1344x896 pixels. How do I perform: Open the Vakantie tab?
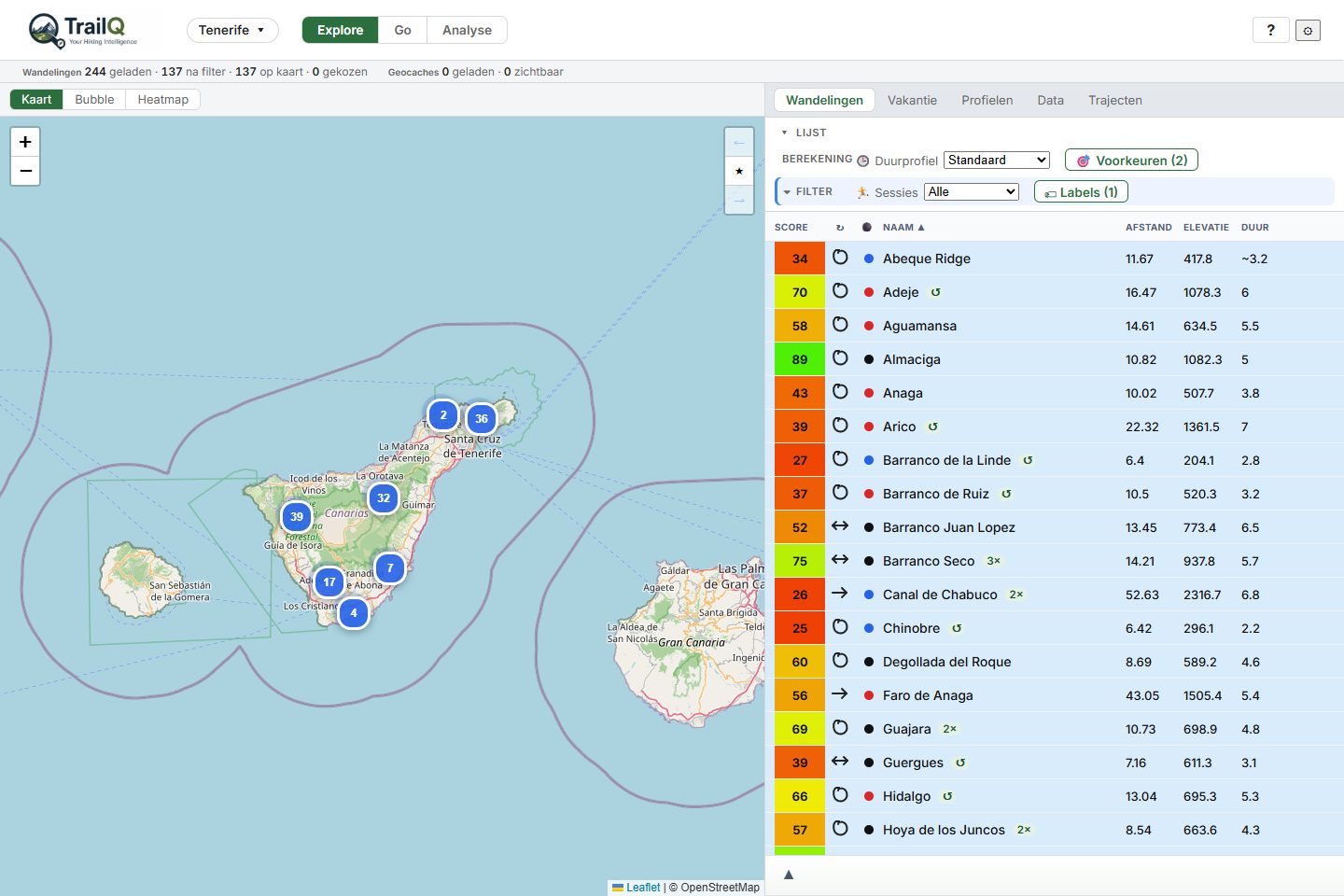(x=912, y=100)
